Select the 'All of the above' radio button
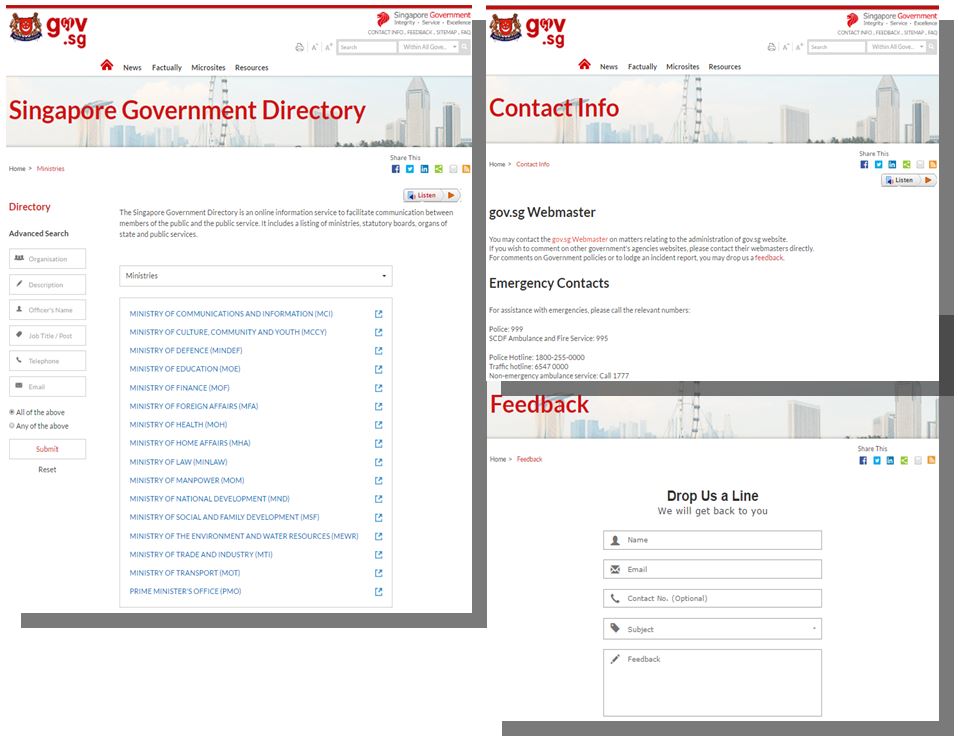This screenshot has height=740, width=958. pos(12,412)
